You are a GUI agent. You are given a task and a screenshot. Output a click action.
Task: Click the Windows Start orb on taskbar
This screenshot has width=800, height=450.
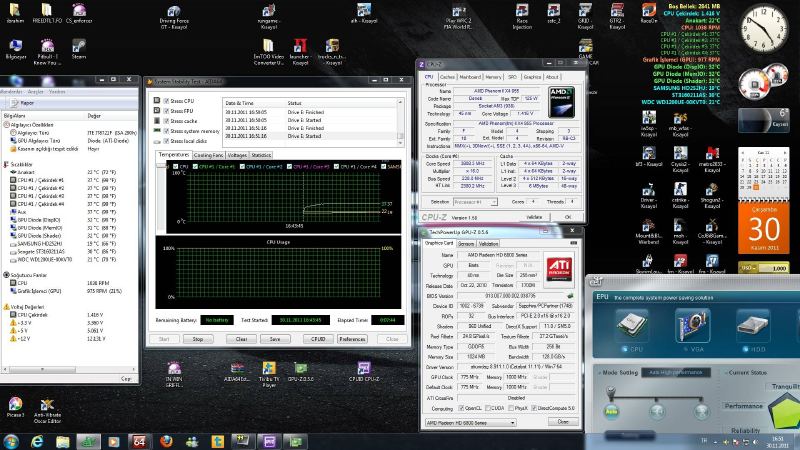coord(11,441)
